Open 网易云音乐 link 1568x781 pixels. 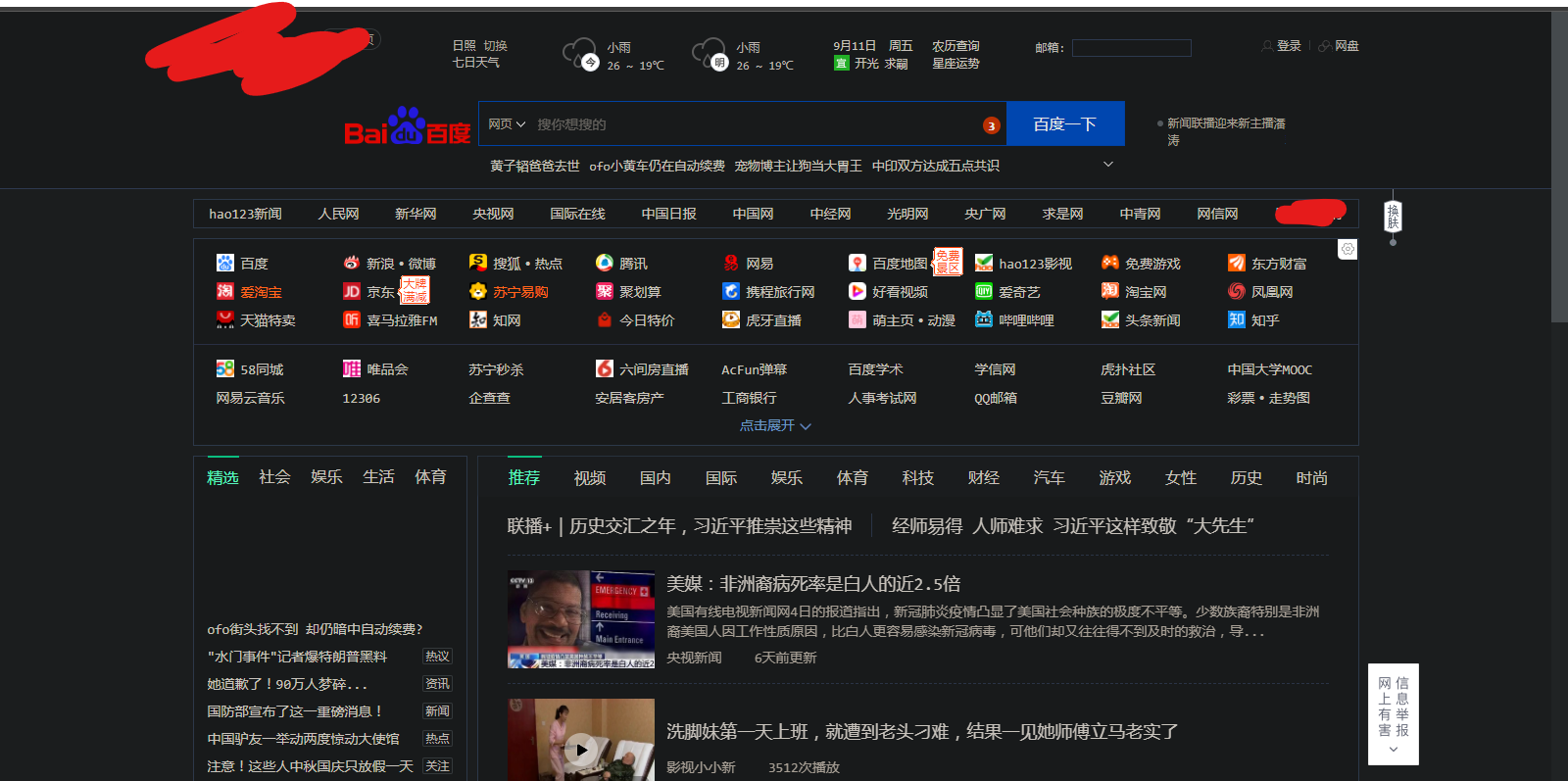coord(251,398)
